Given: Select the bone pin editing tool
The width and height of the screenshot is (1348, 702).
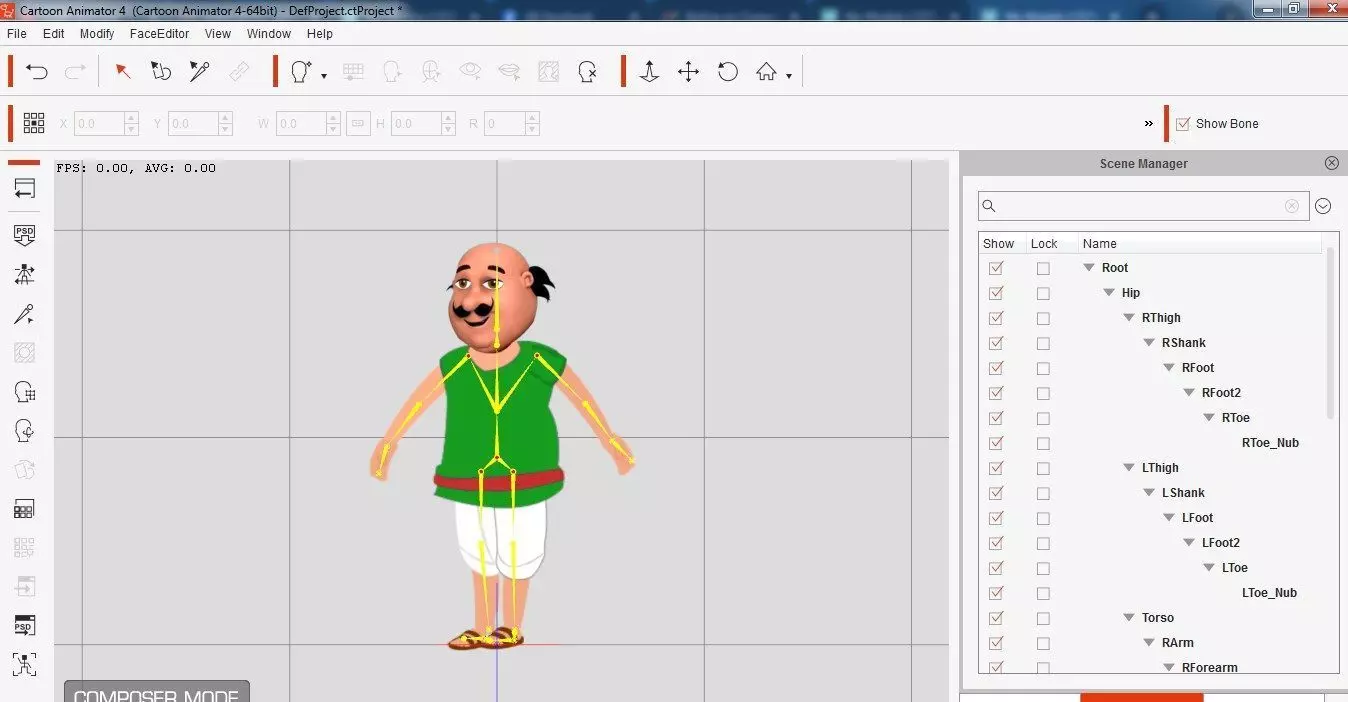Looking at the screenshot, I should [199, 72].
